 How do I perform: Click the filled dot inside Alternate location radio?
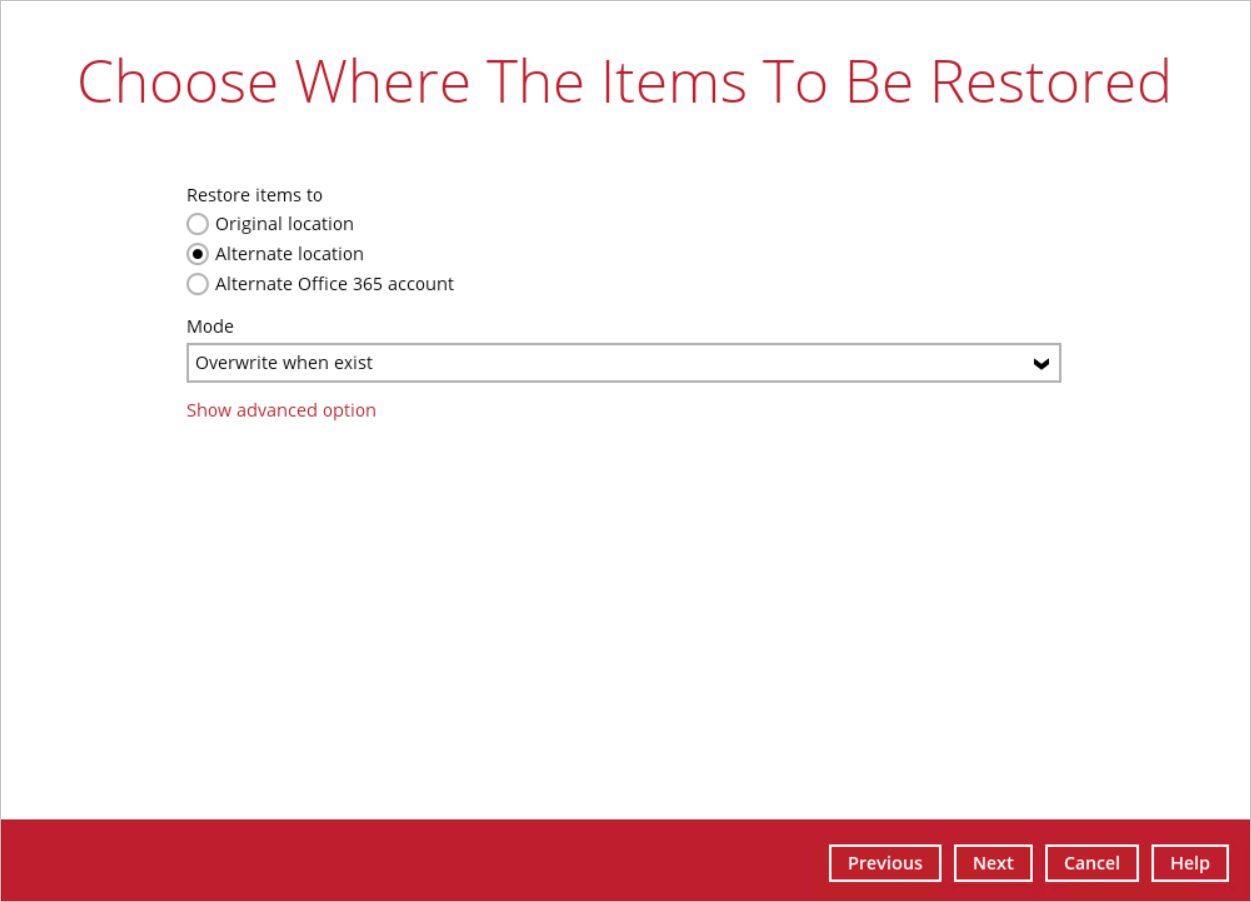[198, 254]
